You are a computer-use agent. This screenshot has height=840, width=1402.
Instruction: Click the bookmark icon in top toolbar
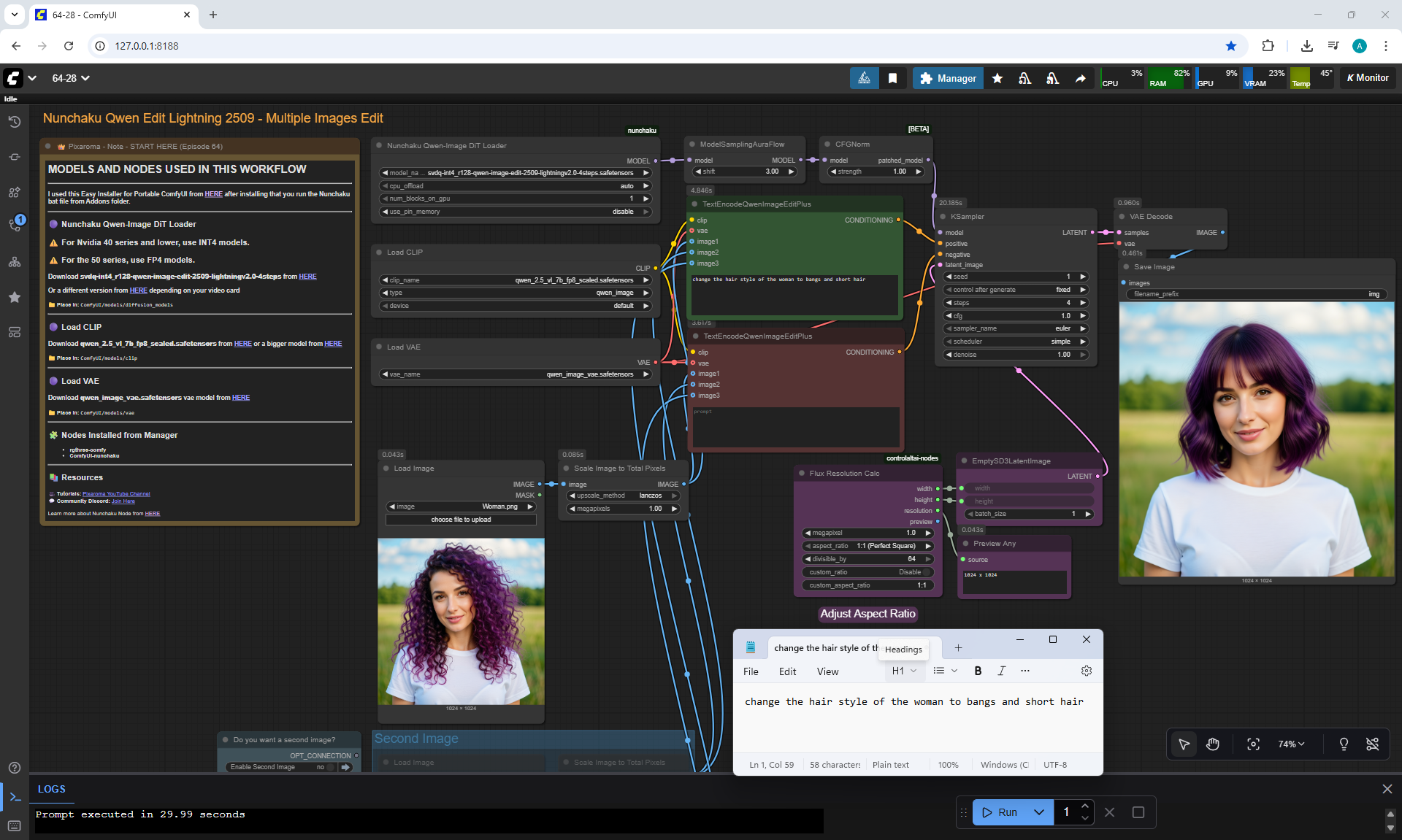[892, 78]
